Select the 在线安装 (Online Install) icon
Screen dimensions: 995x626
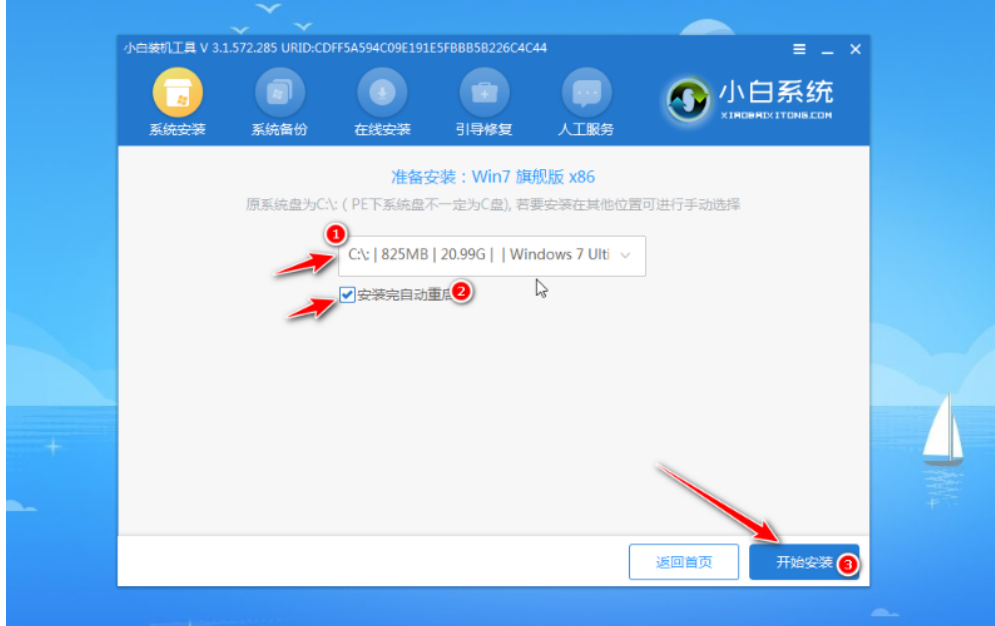click(x=382, y=93)
